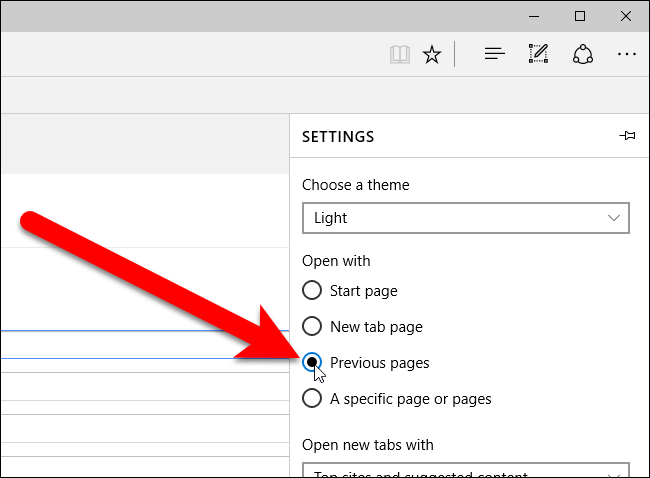650x478 pixels.
Task: Open the new tabs content dropdown
Action: [465, 470]
